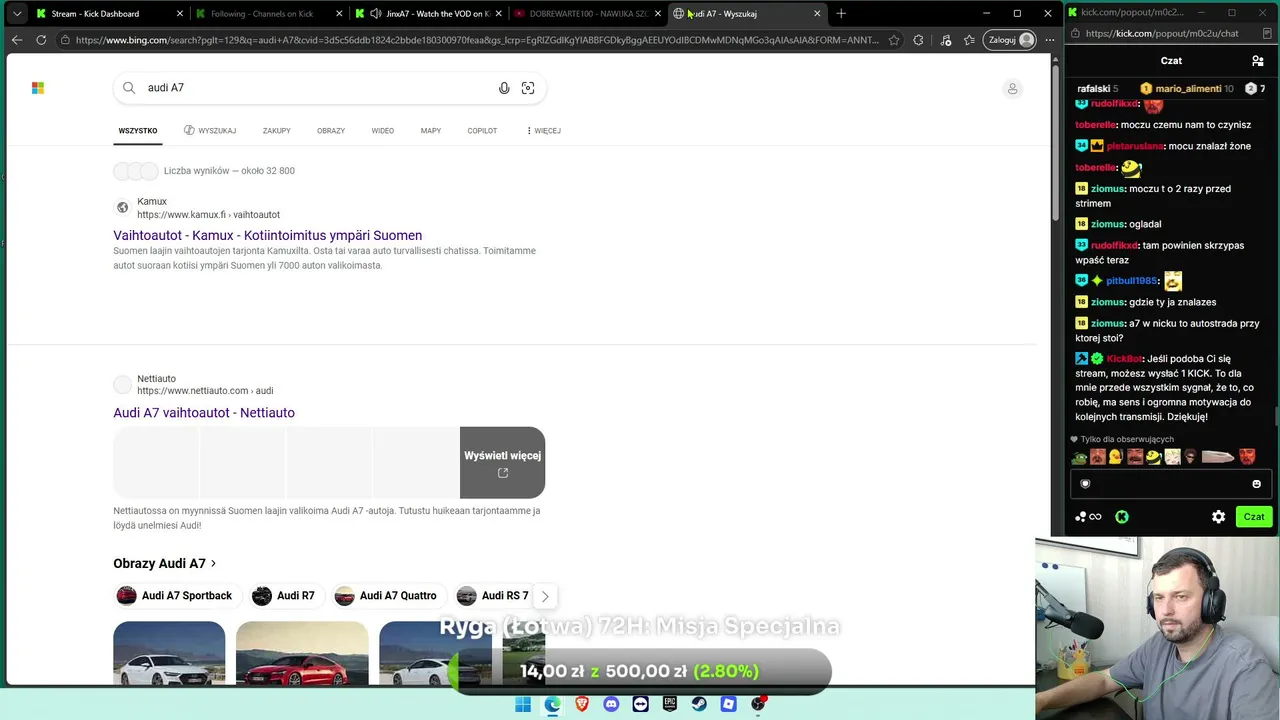The image size is (1280, 720).
Task: Reload the Bing search page
Action: pos(41,40)
